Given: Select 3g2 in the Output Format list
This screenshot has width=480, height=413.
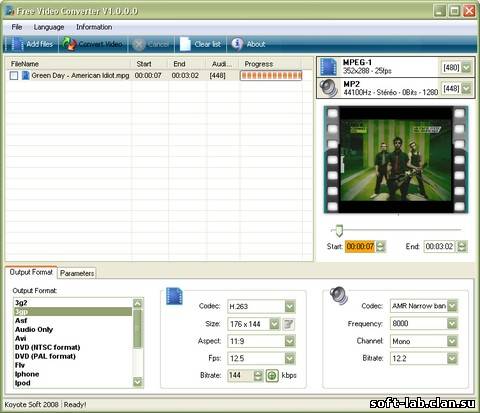Looking at the screenshot, I should tap(73, 303).
